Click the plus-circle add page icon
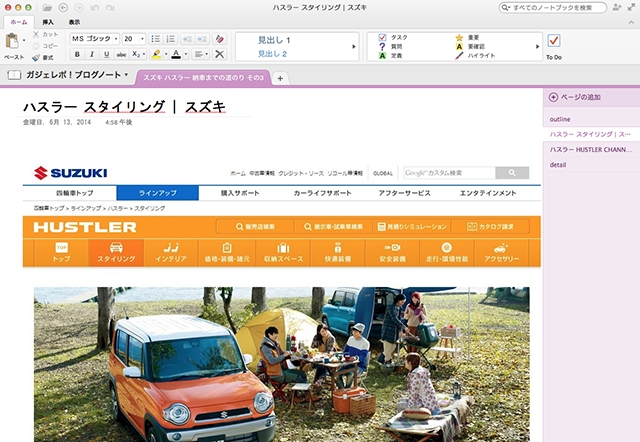The width and height of the screenshot is (640, 442). (x=553, y=97)
